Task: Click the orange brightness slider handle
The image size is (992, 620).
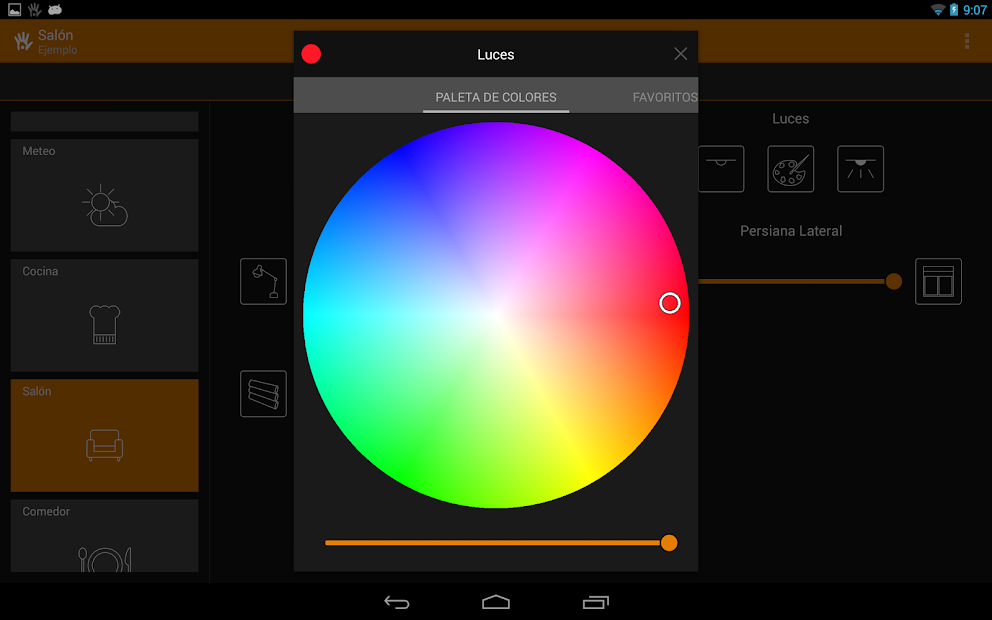Action: pos(669,543)
